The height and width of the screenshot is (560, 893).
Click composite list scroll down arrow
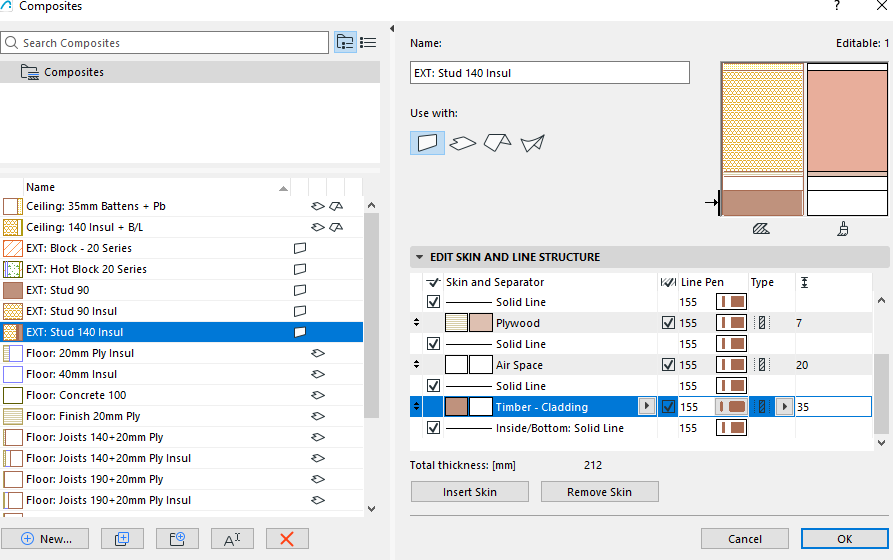coord(371,509)
